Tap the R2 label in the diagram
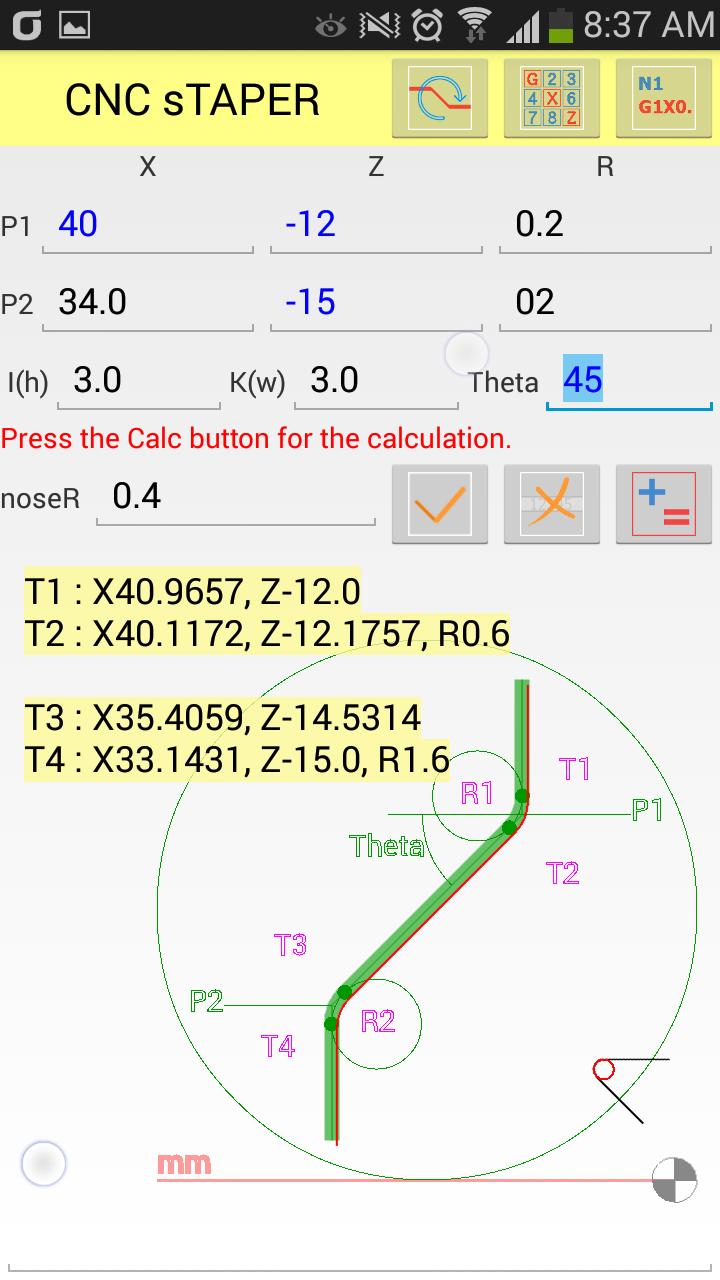720x1280 pixels. (378, 1021)
